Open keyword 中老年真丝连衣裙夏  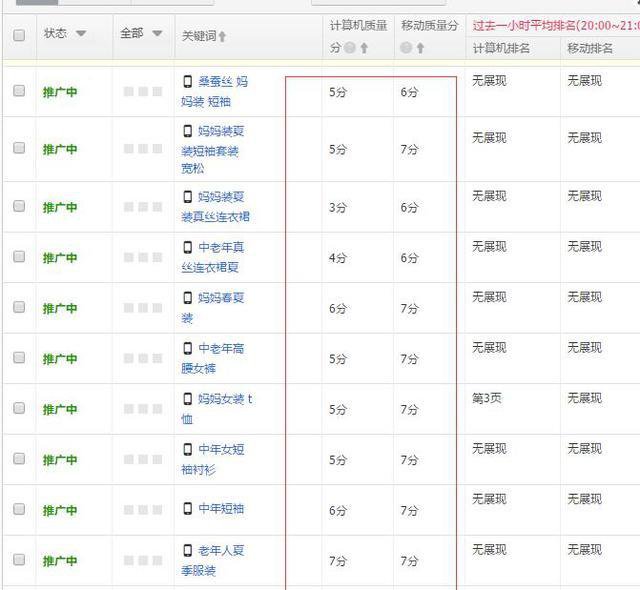pos(213,257)
